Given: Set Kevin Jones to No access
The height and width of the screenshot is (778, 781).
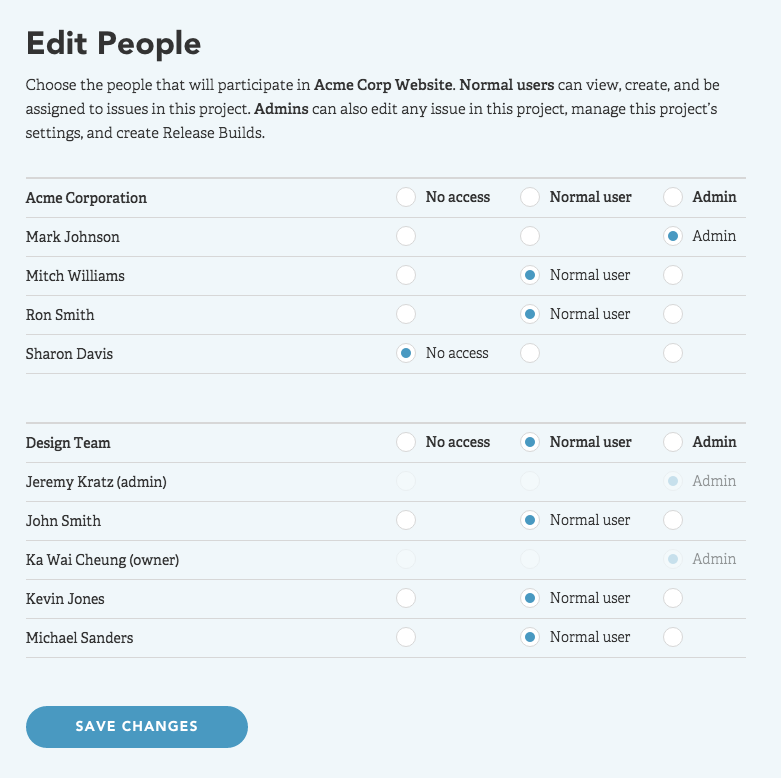Looking at the screenshot, I should coord(405,598).
